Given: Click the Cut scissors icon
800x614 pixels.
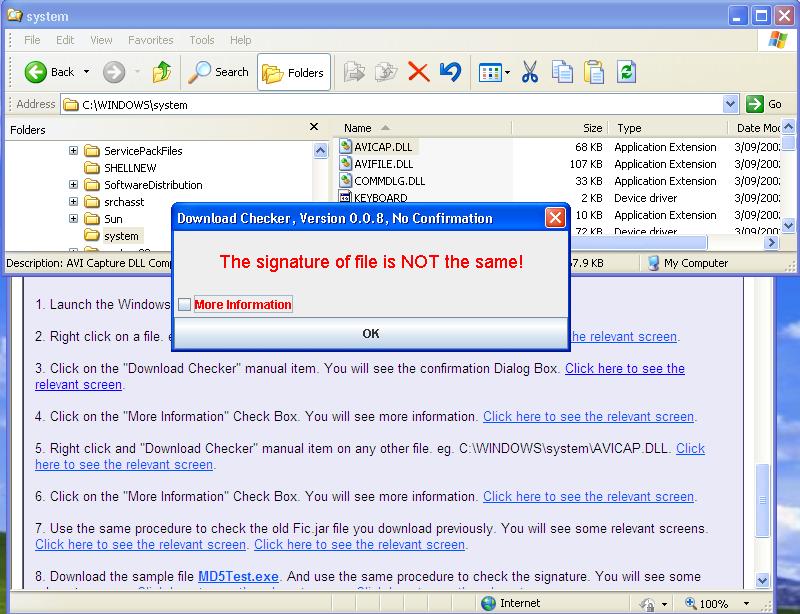Looking at the screenshot, I should (x=530, y=72).
